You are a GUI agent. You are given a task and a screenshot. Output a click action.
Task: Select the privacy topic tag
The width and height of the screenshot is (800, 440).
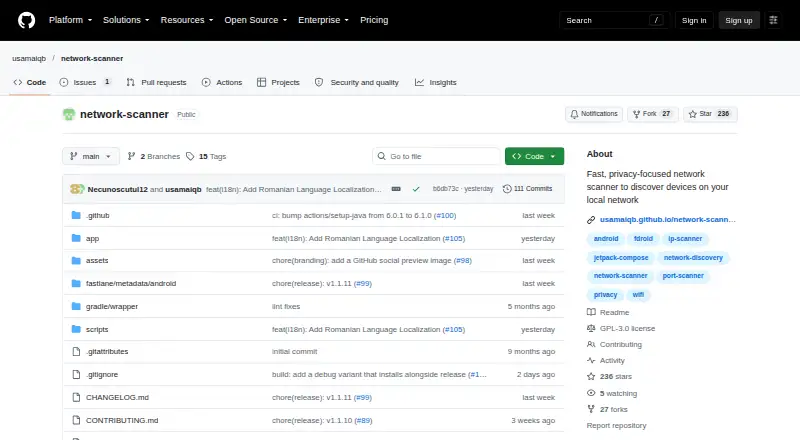click(605, 295)
